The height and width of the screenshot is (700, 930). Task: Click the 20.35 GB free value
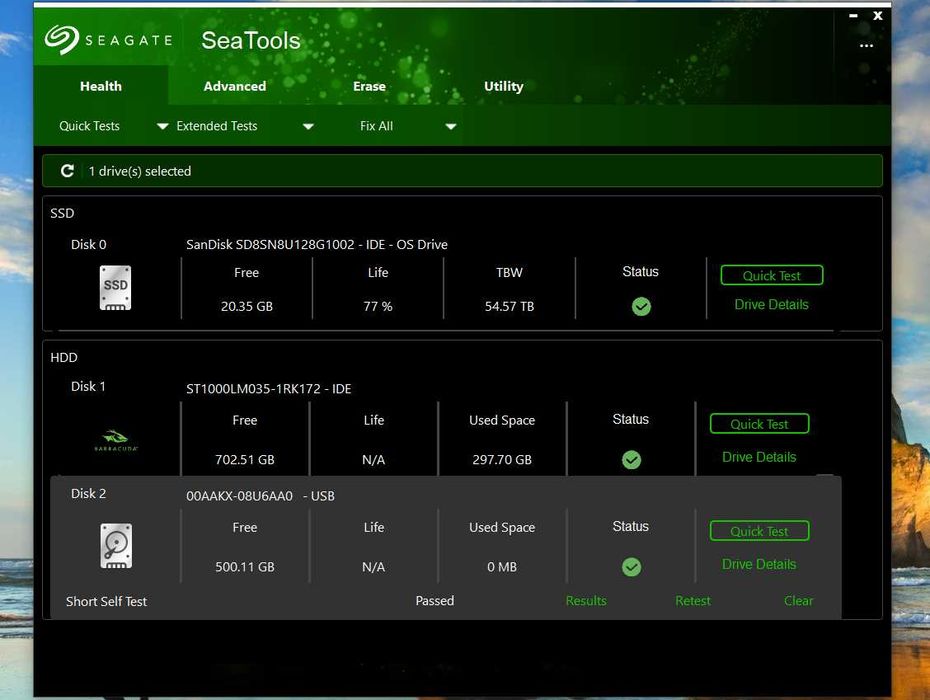tap(247, 306)
